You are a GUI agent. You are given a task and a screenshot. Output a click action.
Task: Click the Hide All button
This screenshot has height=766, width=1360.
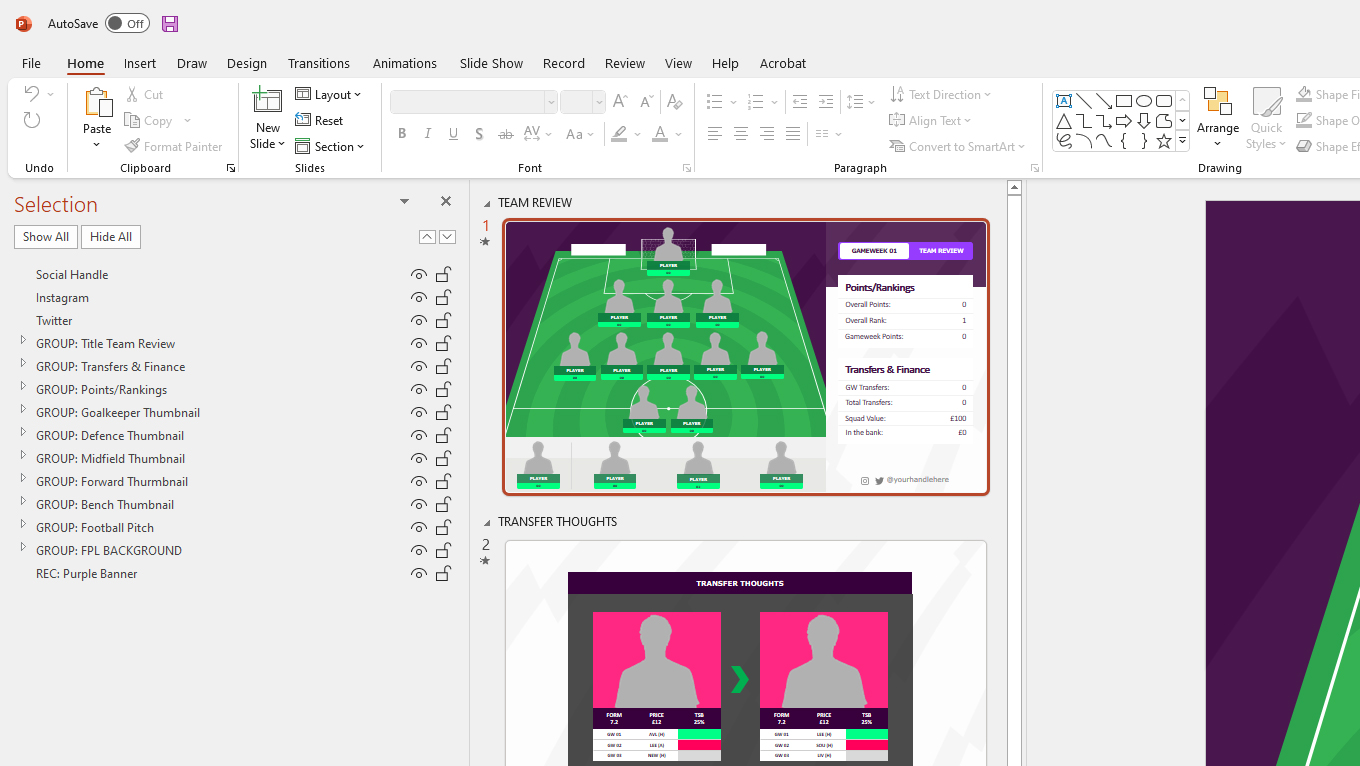coord(110,236)
